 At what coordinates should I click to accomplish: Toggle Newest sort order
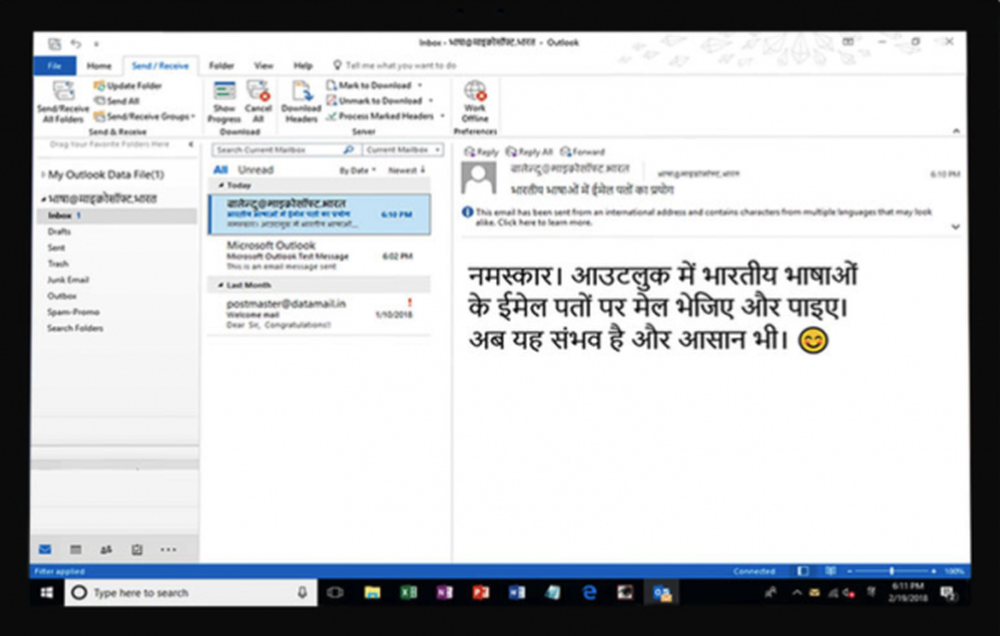tap(406, 170)
